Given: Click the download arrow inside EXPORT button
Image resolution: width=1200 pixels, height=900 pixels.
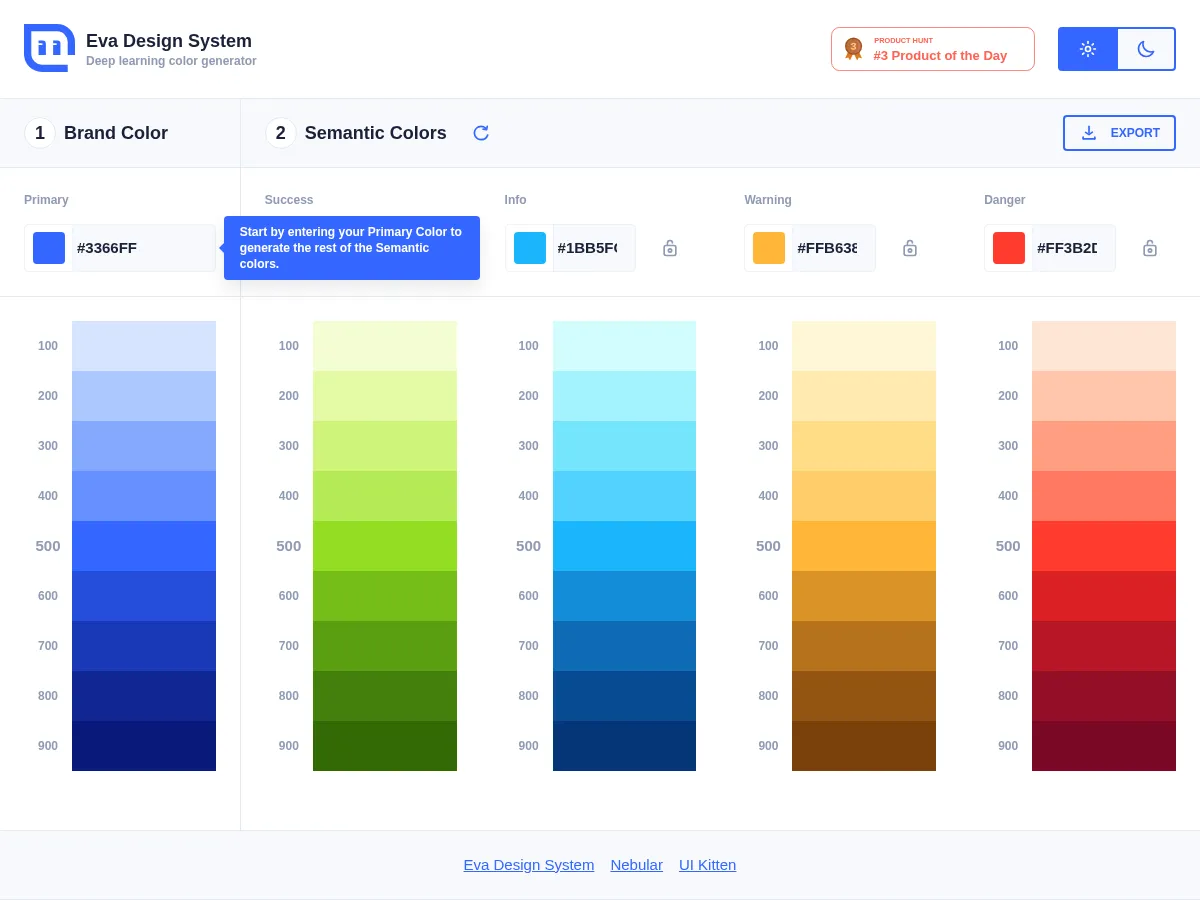Looking at the screenshot, I should click(x=1089, y=132).
